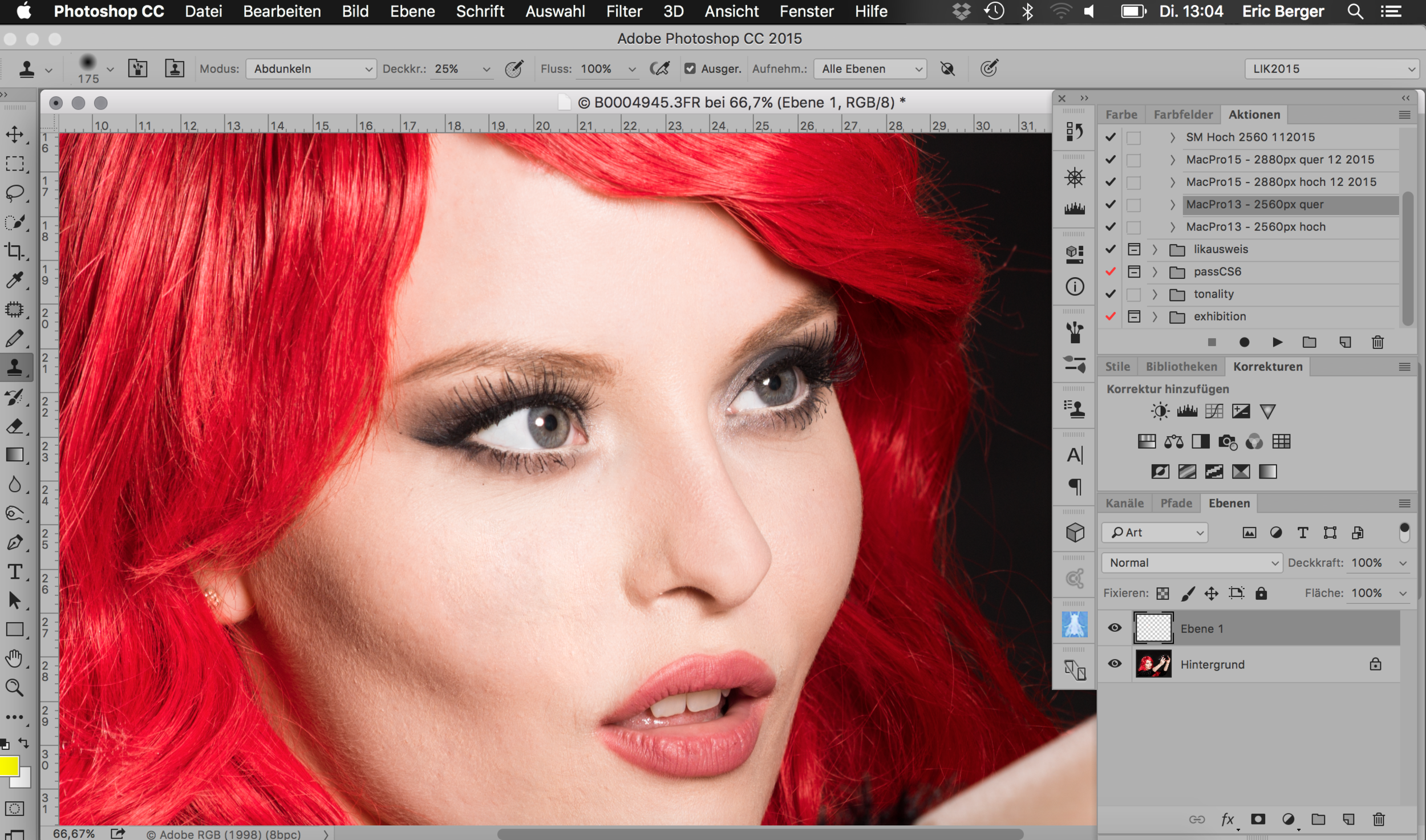Open the Auswahl menu

coord(555,11)
